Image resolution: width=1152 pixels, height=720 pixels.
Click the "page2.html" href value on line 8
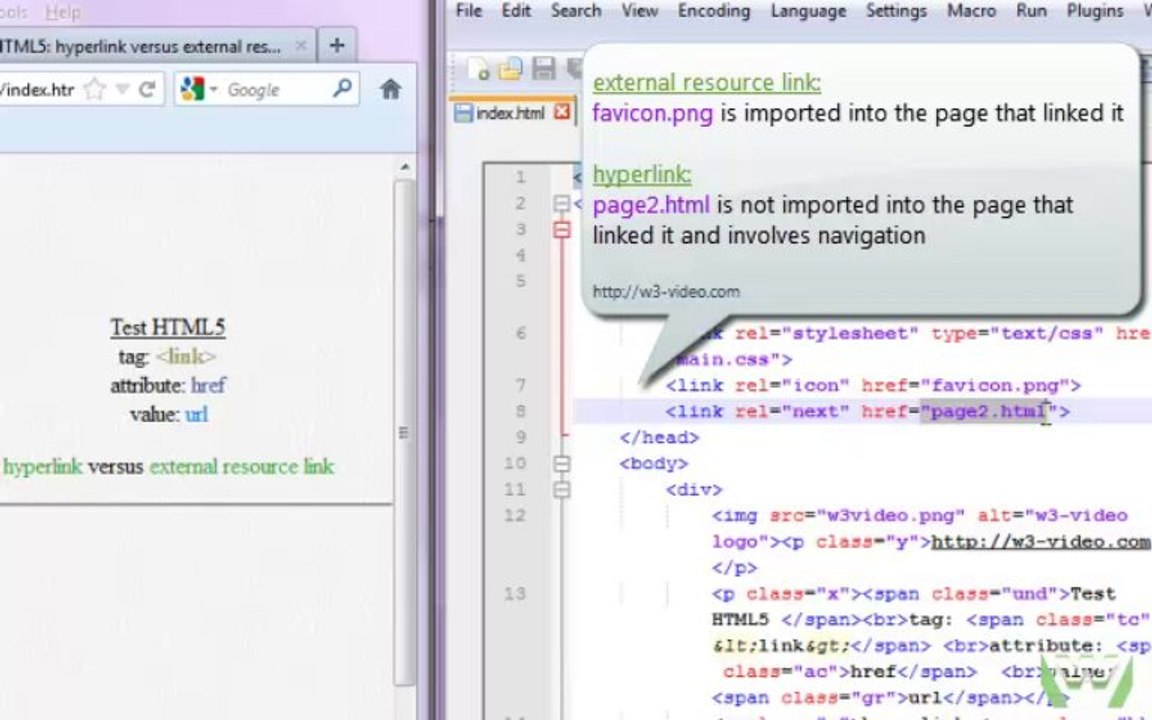pyautogui.click(x=989, y=411)
